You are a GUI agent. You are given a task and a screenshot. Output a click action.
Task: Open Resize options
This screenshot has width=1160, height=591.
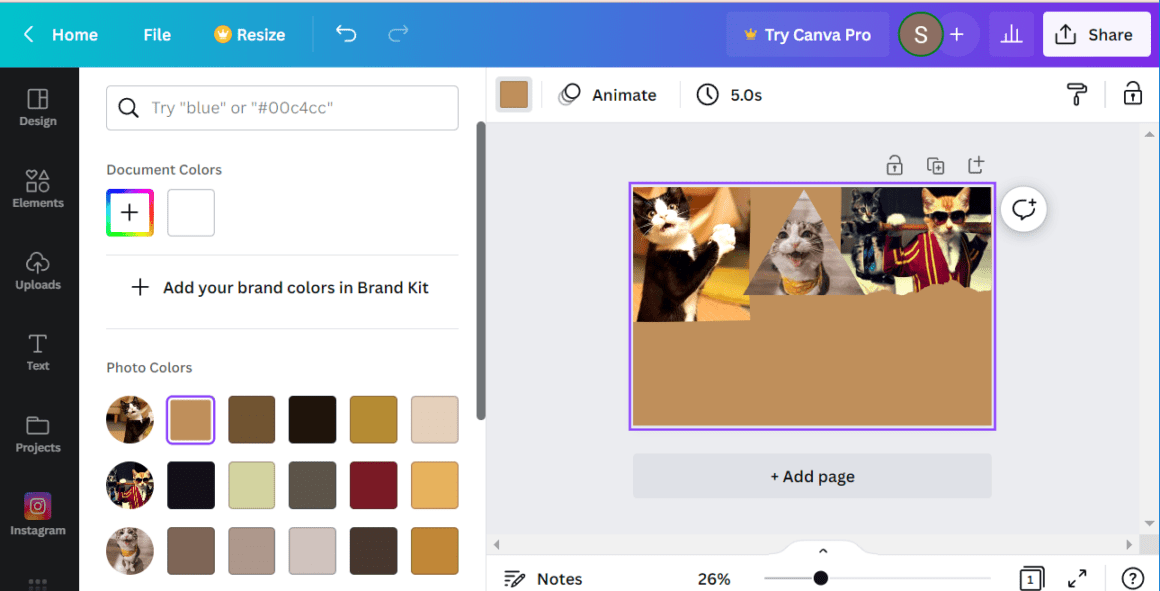pos(249,34)
